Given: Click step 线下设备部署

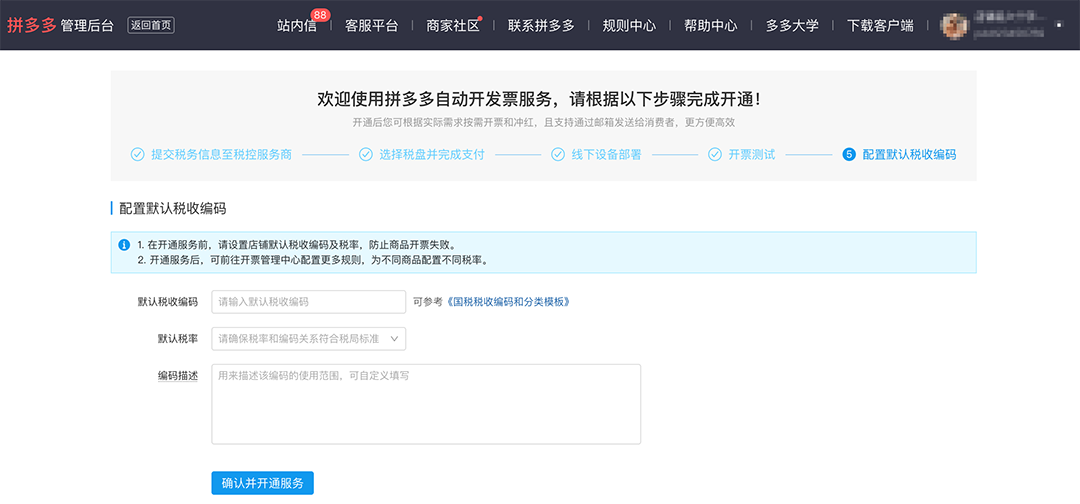Looking at the screenshot, I should [x=606, y=154].
